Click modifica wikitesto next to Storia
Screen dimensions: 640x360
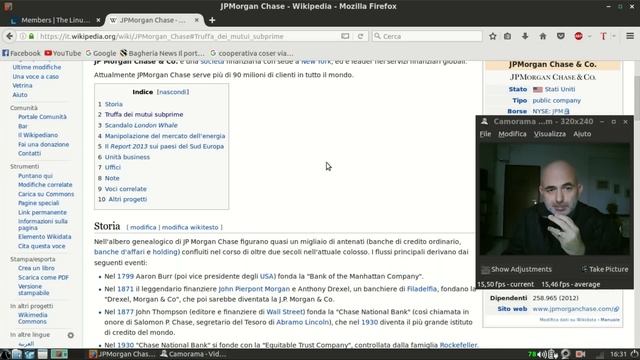[x=190, y=227]
